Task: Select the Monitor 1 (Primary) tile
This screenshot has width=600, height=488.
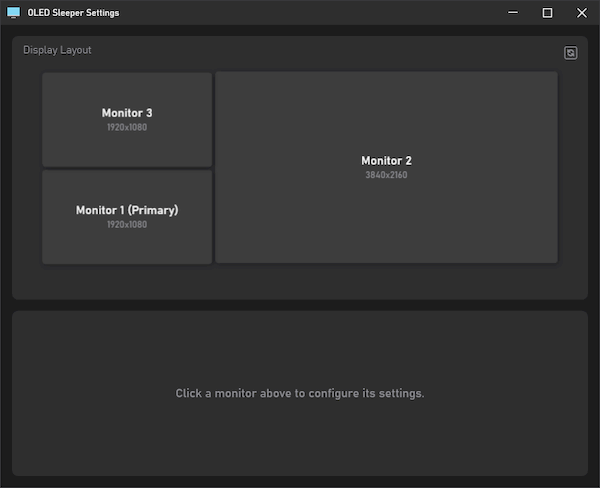Action: [x=127, y=243]
